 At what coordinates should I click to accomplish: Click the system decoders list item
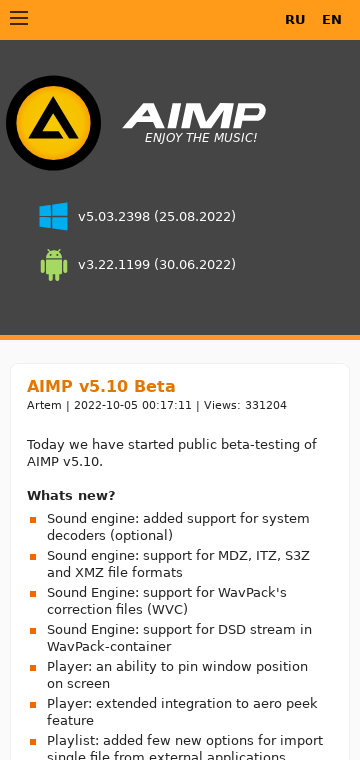178,527
